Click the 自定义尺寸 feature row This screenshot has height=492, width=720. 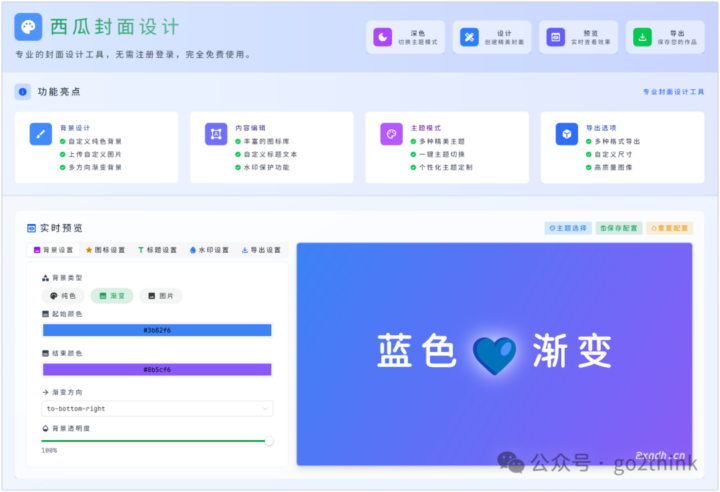tap(609, 154)
